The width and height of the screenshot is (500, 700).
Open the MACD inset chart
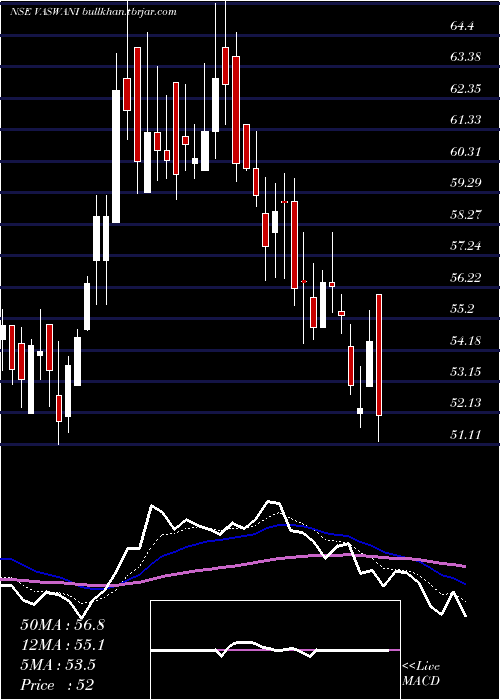pyautogui.click(x=275, y=650)
